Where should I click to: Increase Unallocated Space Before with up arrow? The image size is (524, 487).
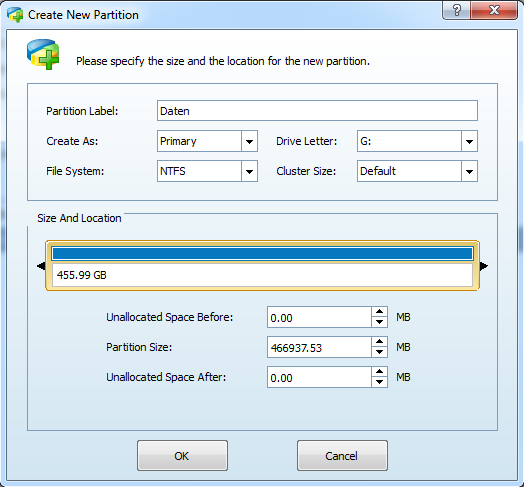pyautogui.click(x=379, y=312)
